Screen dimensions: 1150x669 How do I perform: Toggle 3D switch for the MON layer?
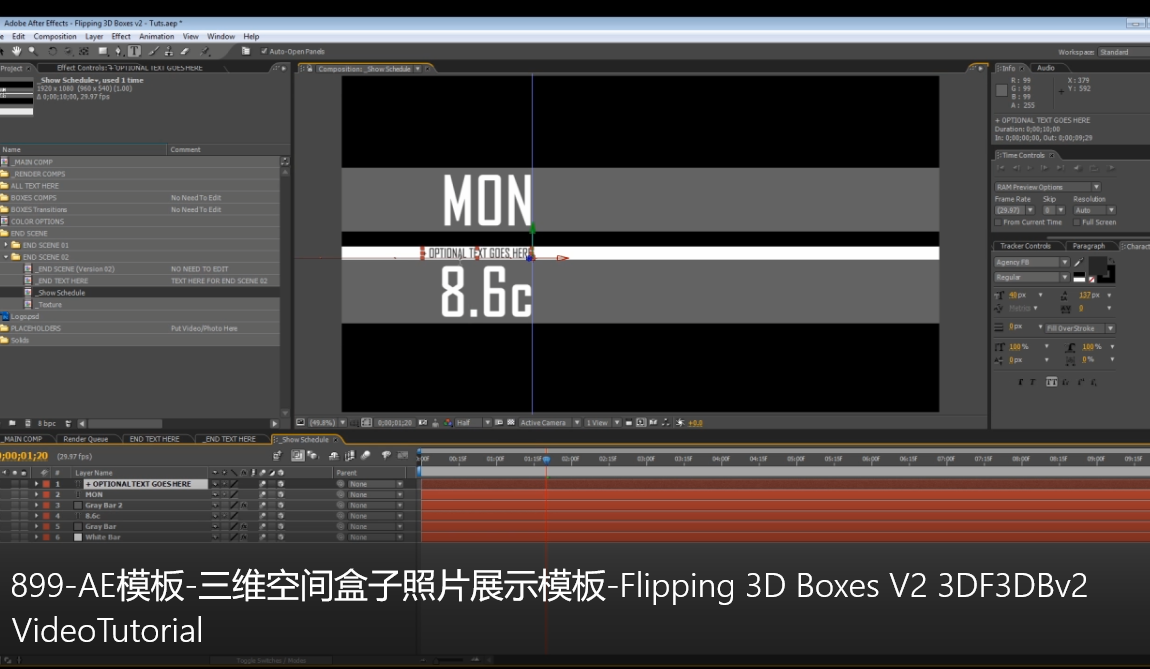click(280, 495)
